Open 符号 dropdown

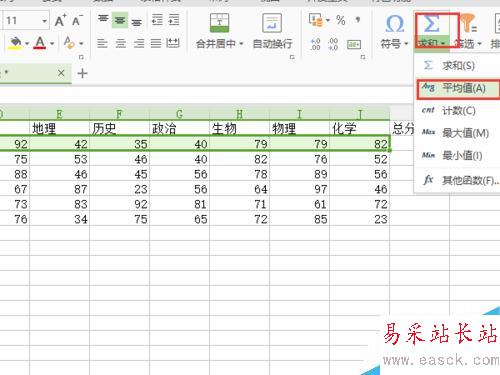(406, 44)
